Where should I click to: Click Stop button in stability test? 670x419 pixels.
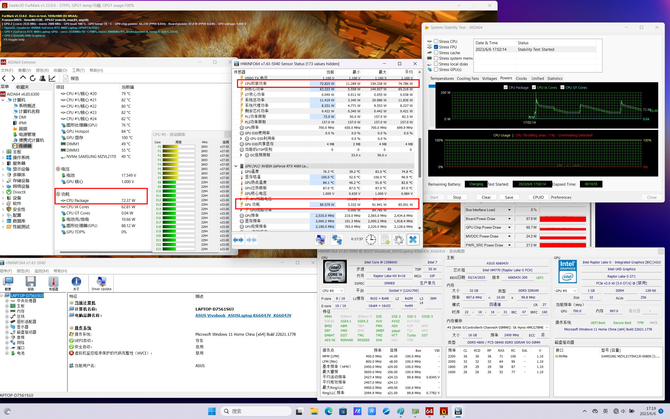tap(457, 197)
